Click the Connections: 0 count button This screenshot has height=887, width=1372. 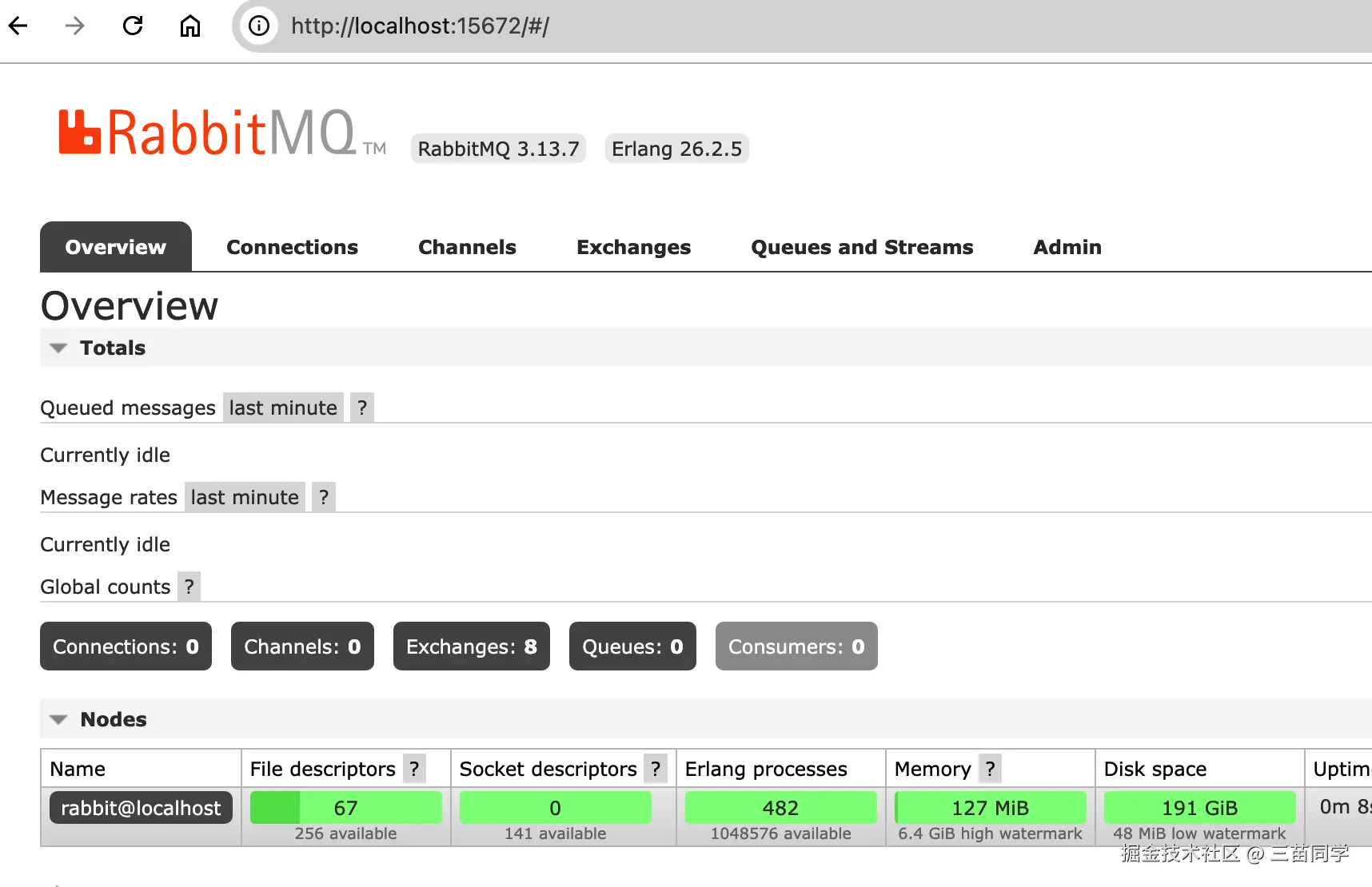tap(126, 646)
